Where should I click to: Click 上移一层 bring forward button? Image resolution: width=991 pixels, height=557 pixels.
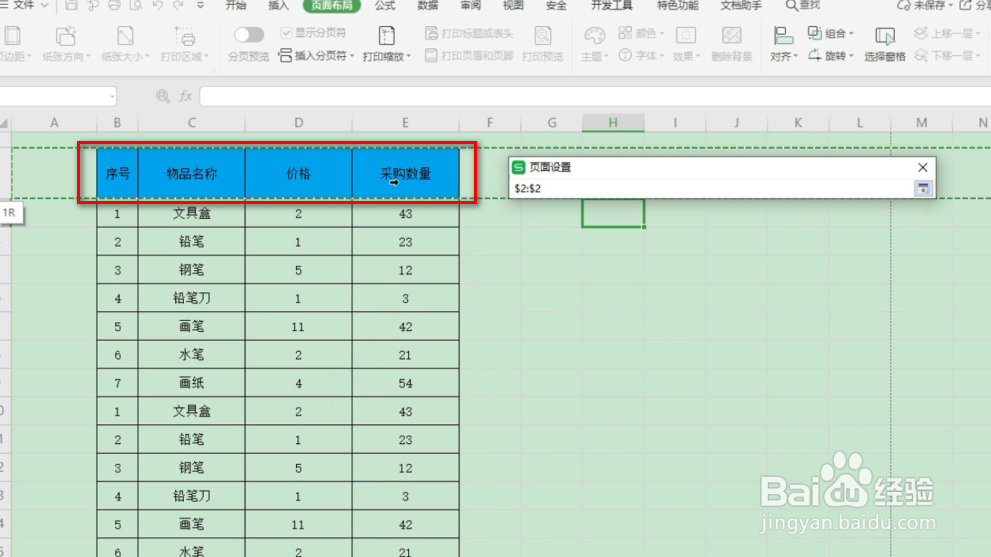pos(947,33)
